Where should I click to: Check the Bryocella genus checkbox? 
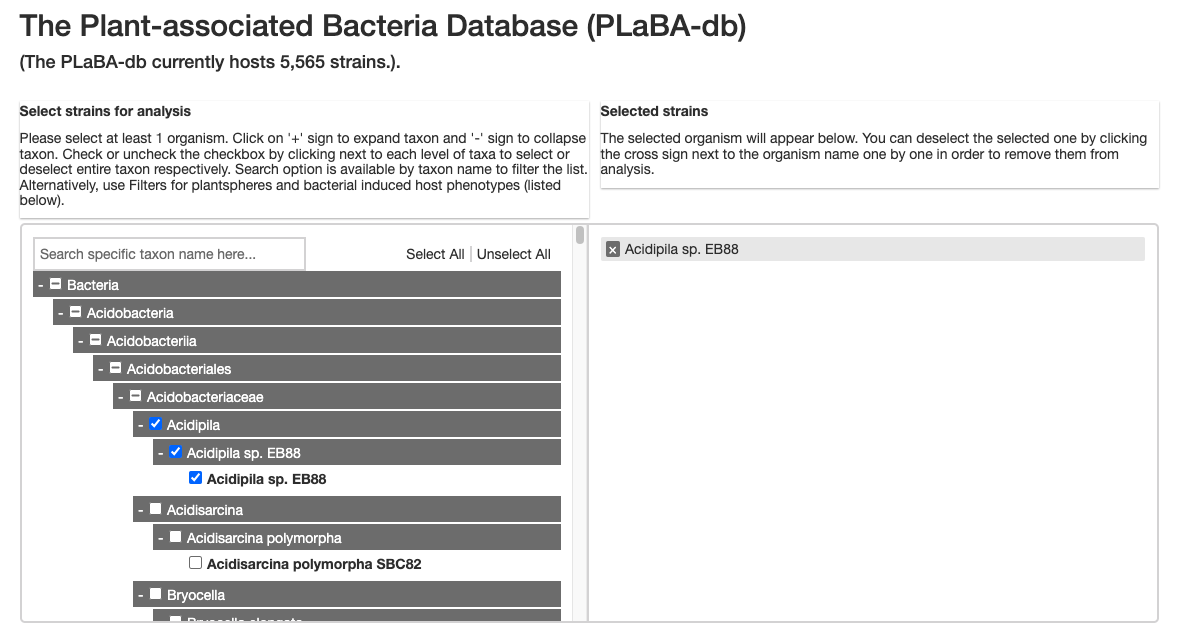pos(156,595)
